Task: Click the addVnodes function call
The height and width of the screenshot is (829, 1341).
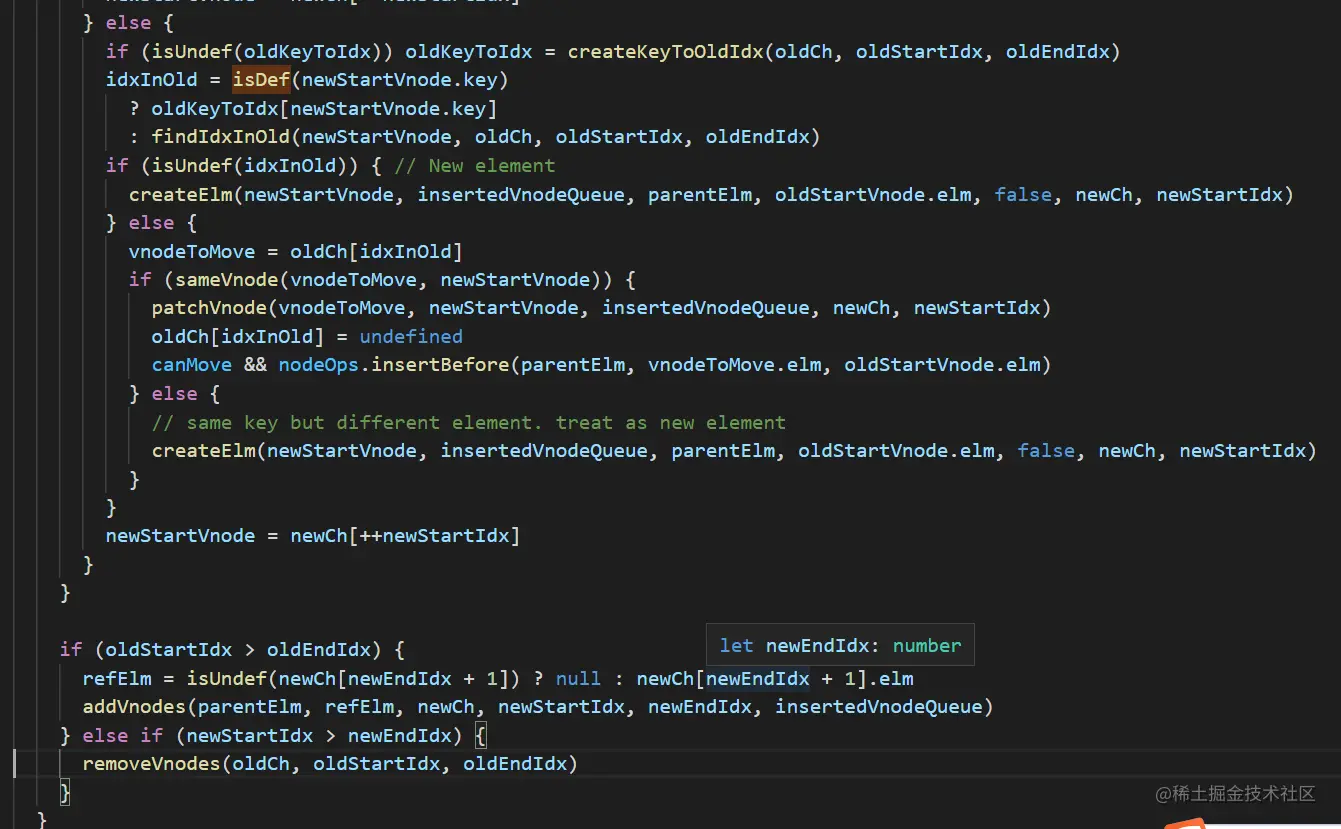Action: [x=135, y=707]
